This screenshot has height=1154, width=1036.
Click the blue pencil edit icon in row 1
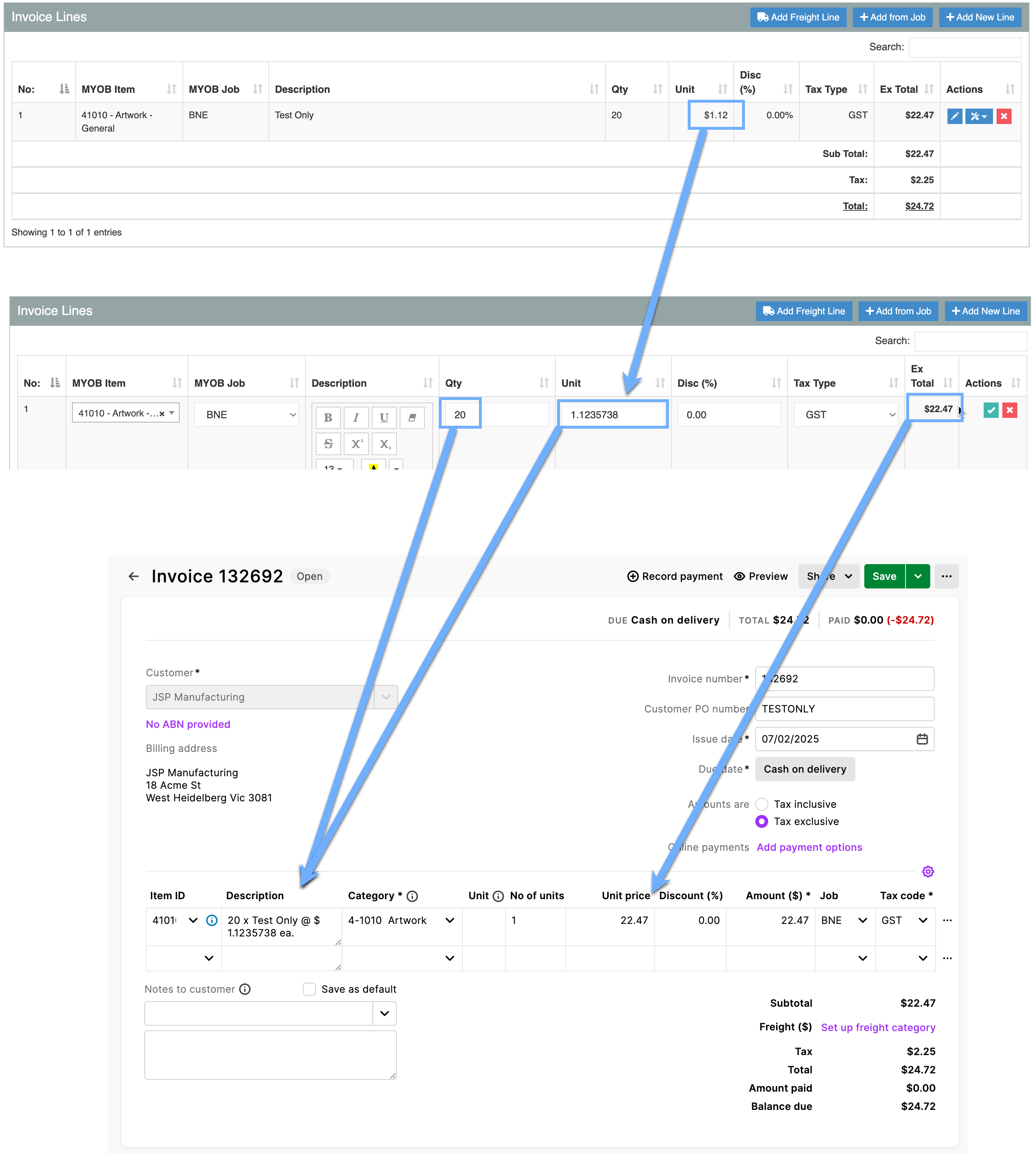point(955,116)
